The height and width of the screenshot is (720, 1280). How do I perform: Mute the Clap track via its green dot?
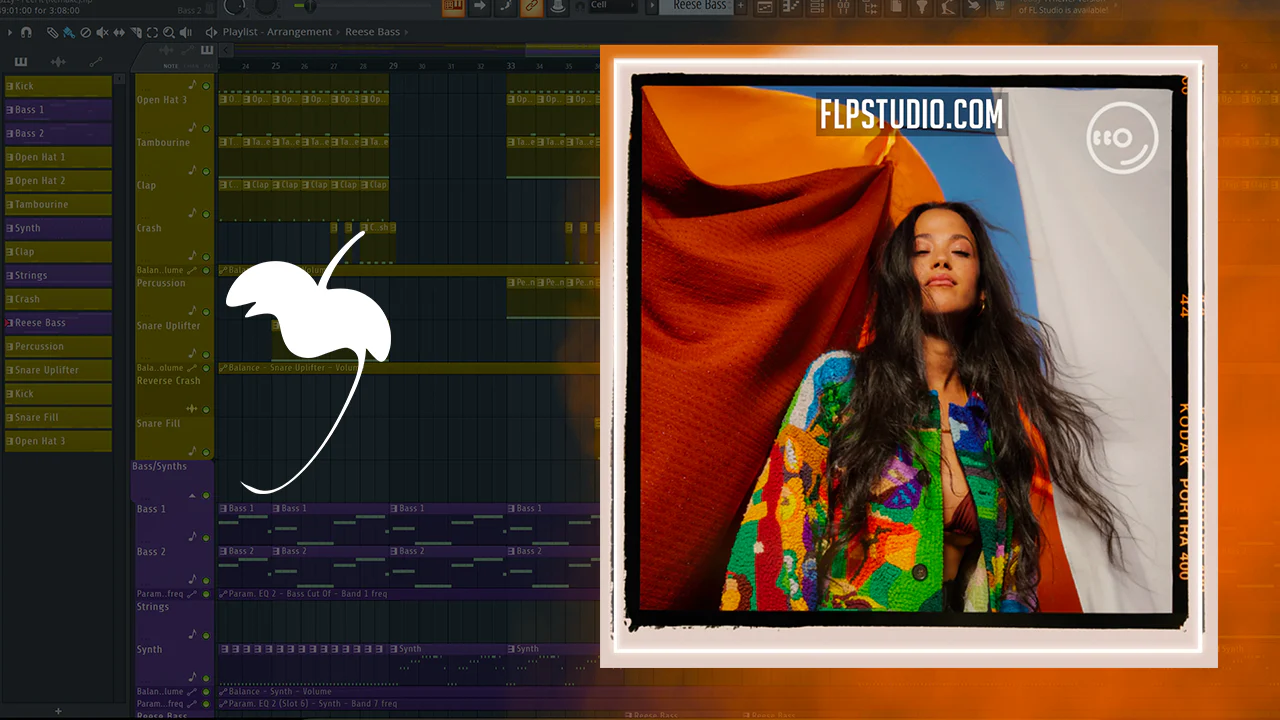206,213
